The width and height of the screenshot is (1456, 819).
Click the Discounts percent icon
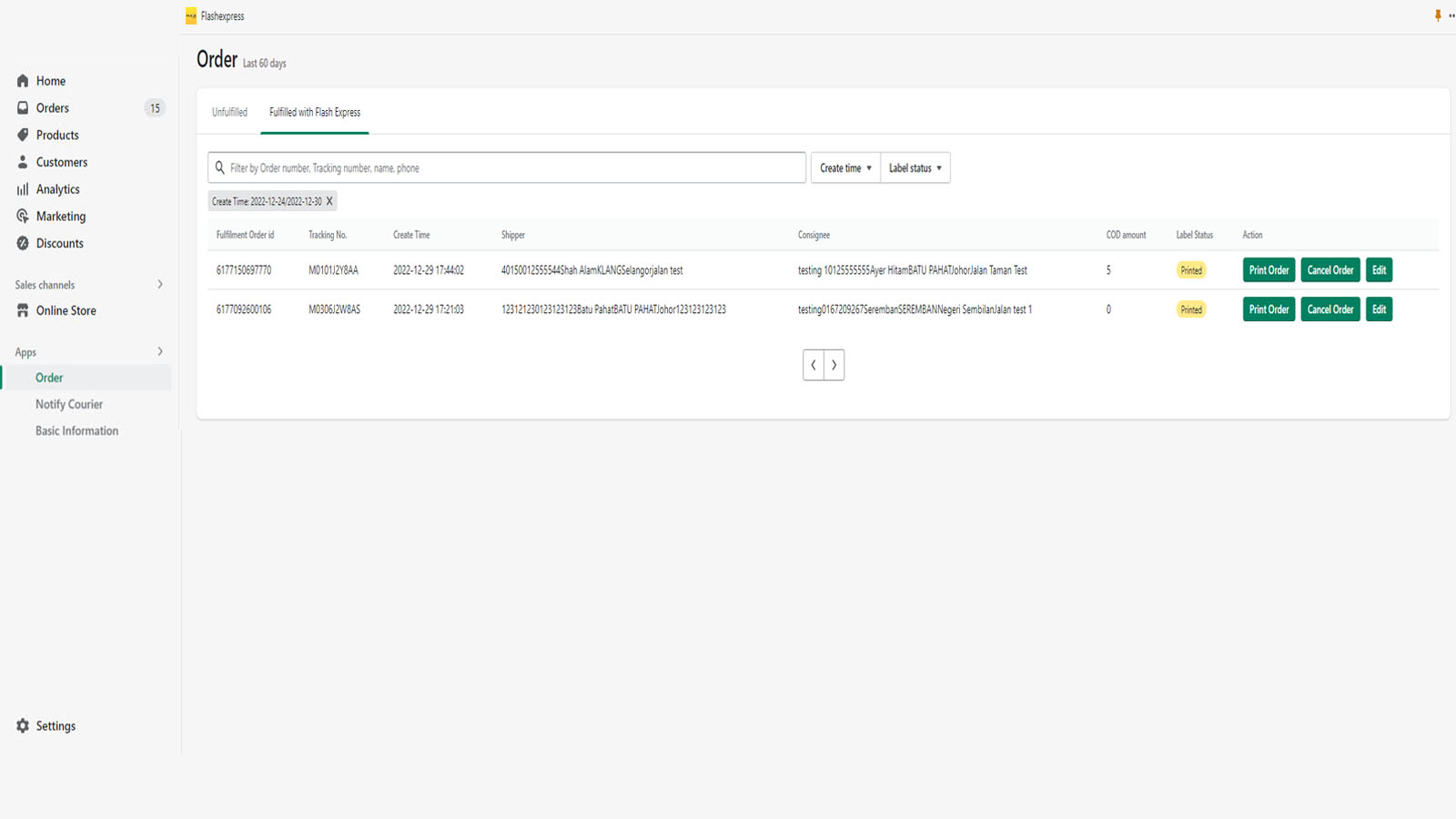[23, 243]
